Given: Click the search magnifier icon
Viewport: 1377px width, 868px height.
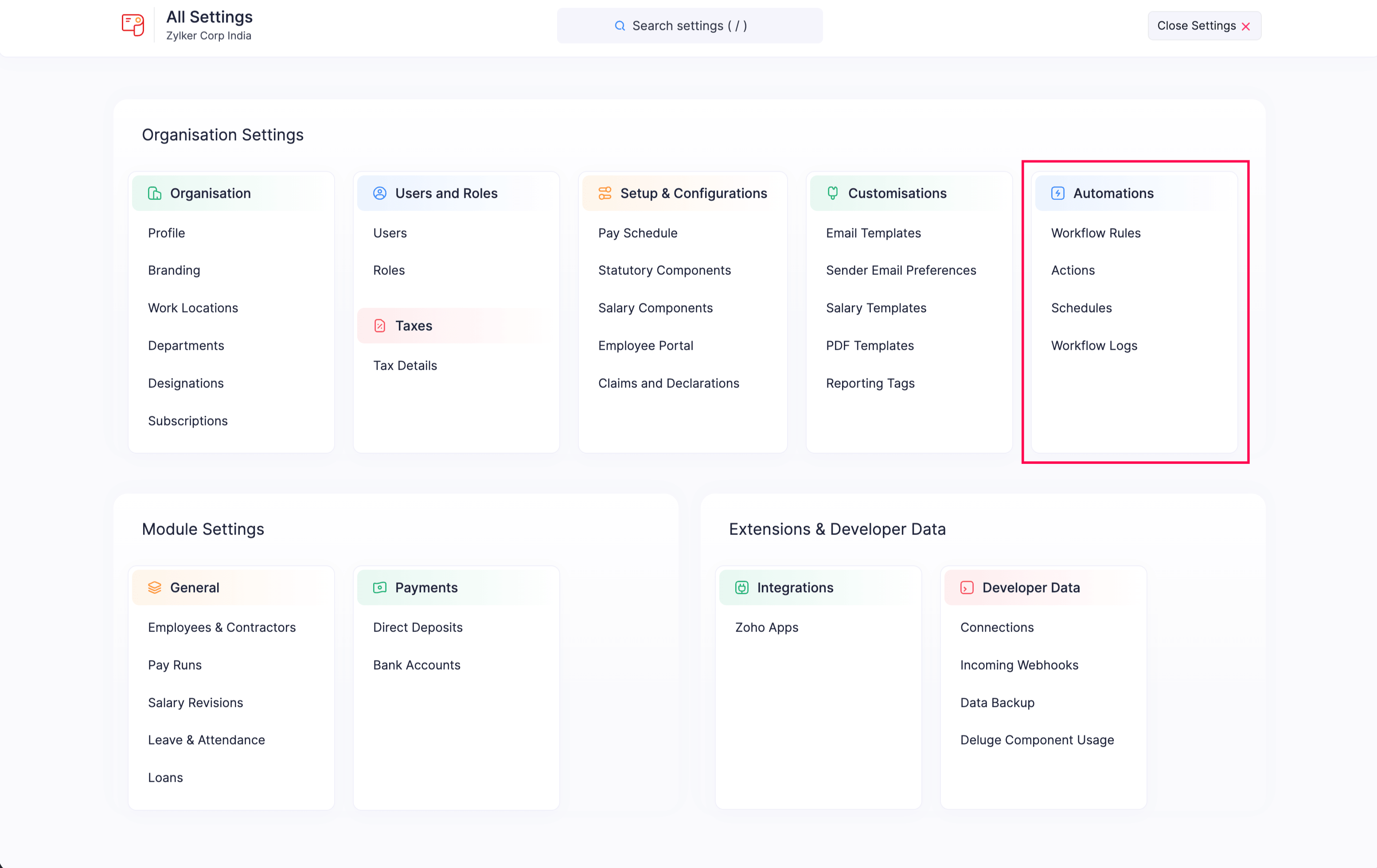Looking at the screenshot, I should (x=619, y=26).
